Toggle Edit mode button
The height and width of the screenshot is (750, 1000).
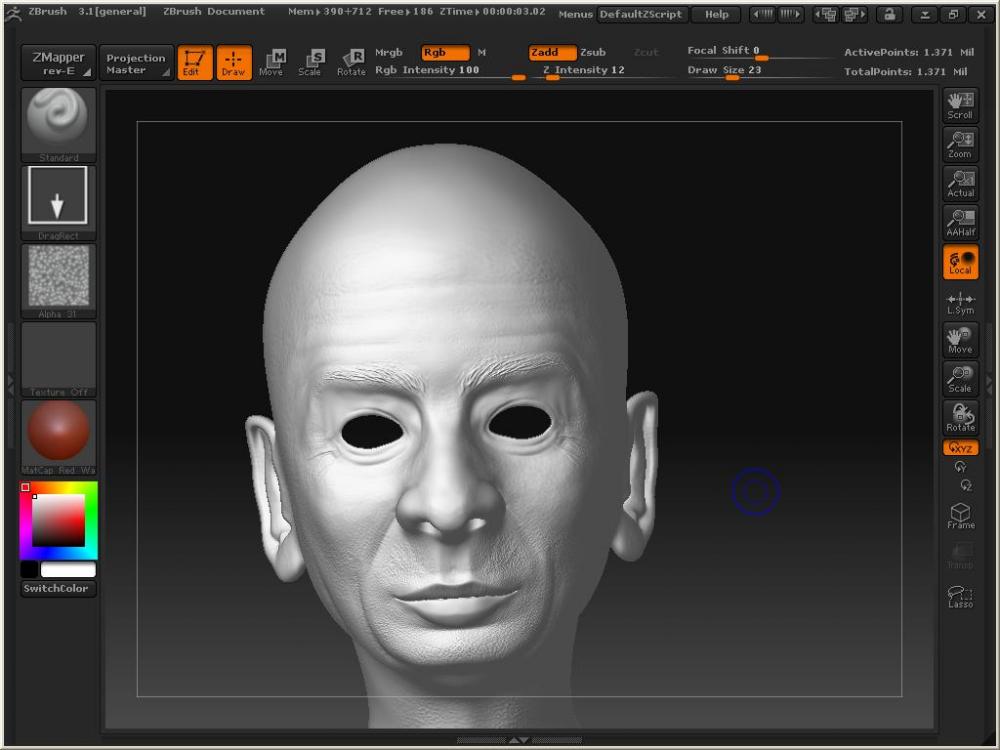tap(194, 63)
